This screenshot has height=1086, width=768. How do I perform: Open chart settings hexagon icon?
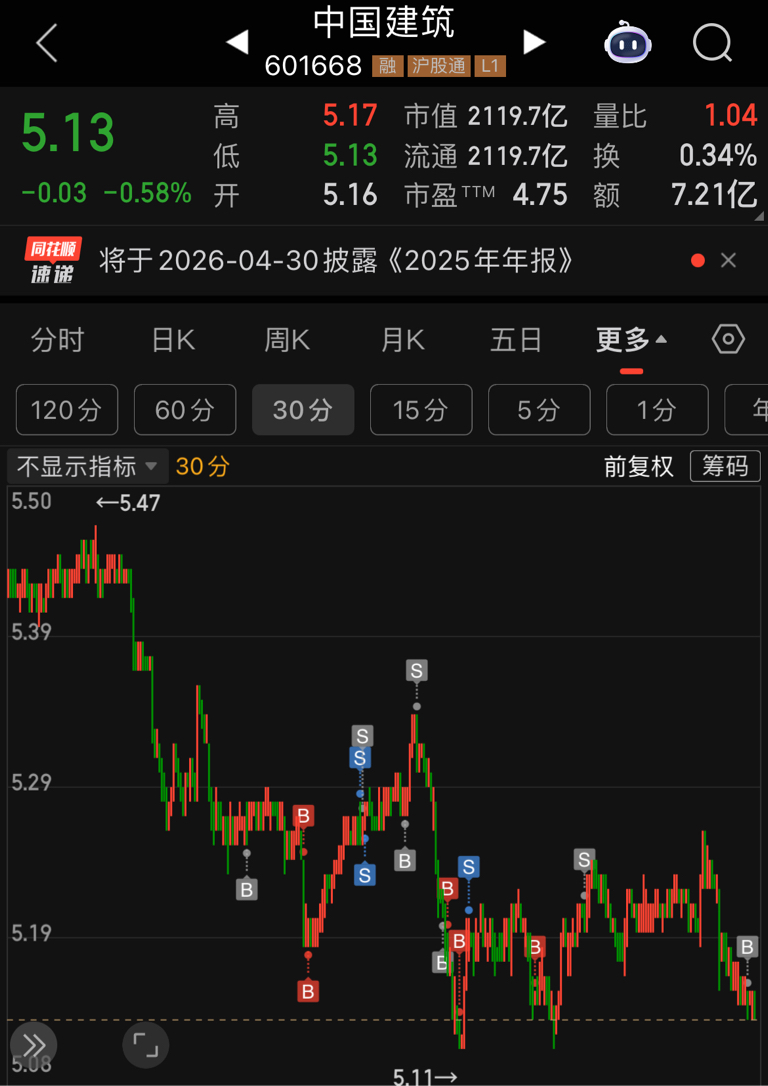729,340
